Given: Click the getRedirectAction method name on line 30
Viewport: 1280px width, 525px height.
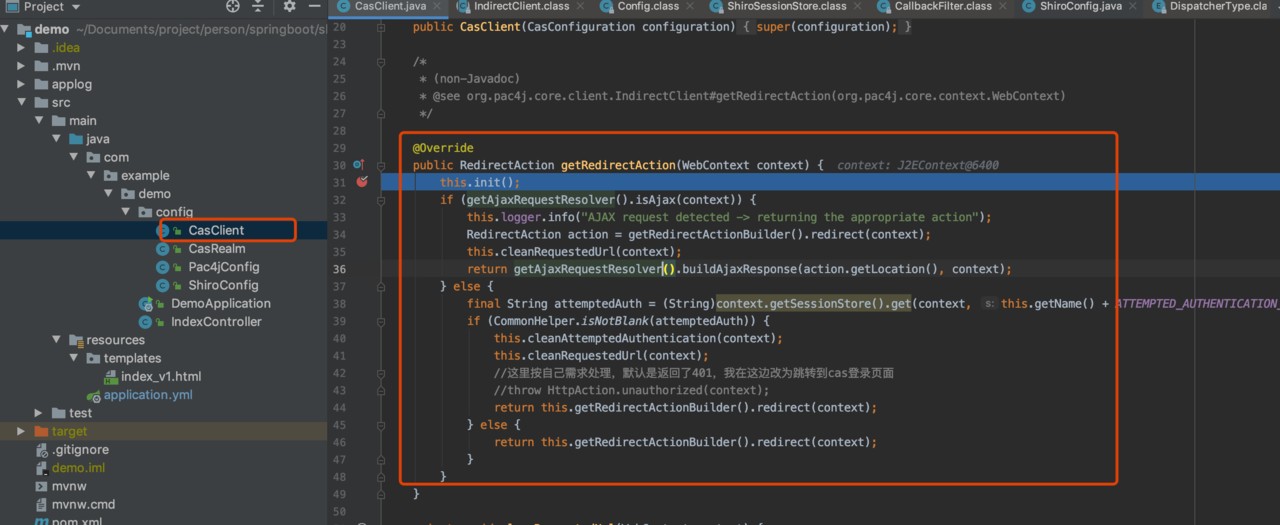Looking at the screenshot, I should point(617,165).
